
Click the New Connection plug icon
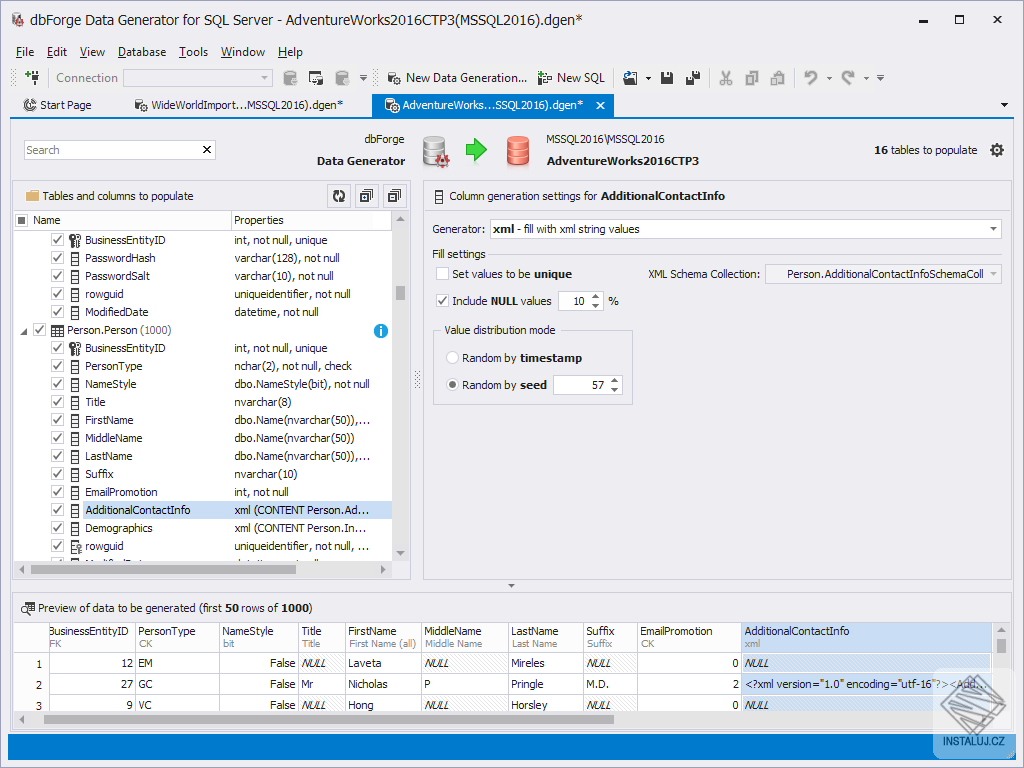coord(32,78)
